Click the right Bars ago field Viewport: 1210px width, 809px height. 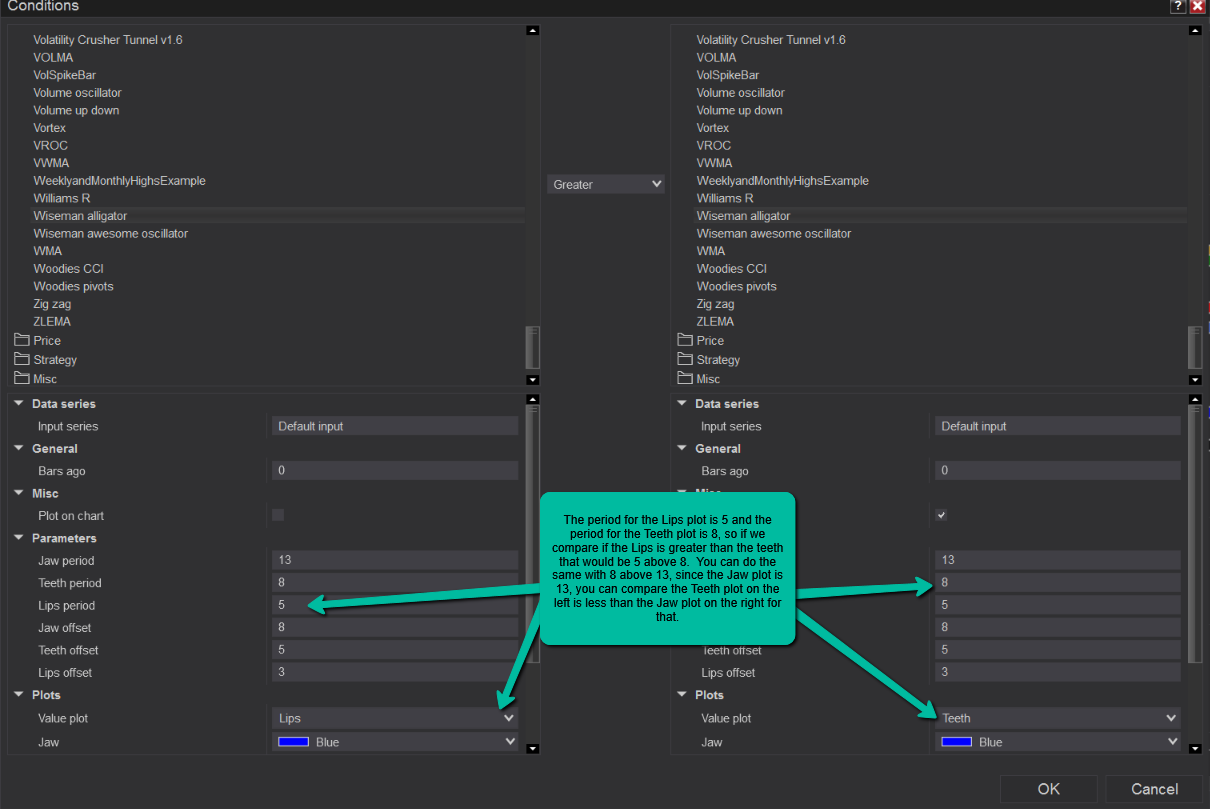point(1058,470)
